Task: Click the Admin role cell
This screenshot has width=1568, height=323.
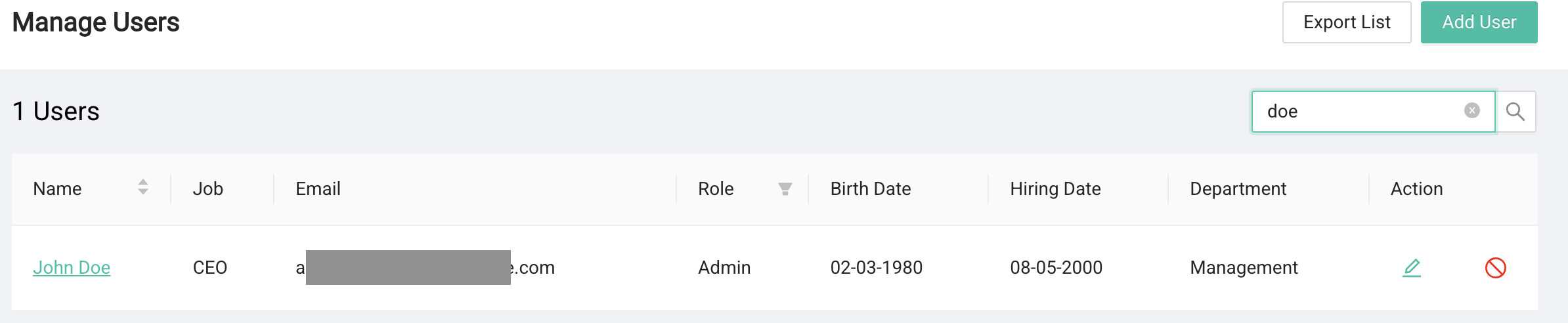Action: [724, 268]
